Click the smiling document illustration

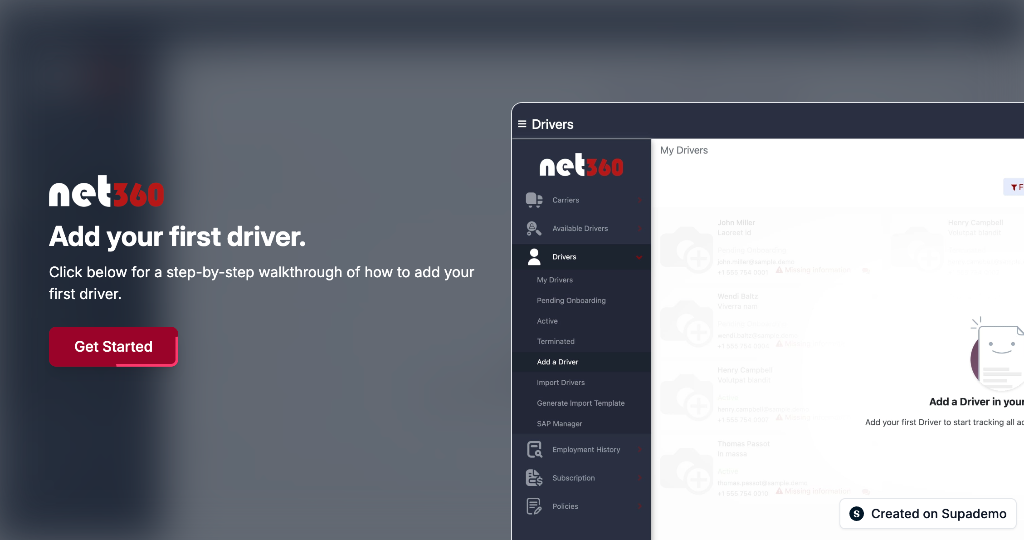click(997, 353)
